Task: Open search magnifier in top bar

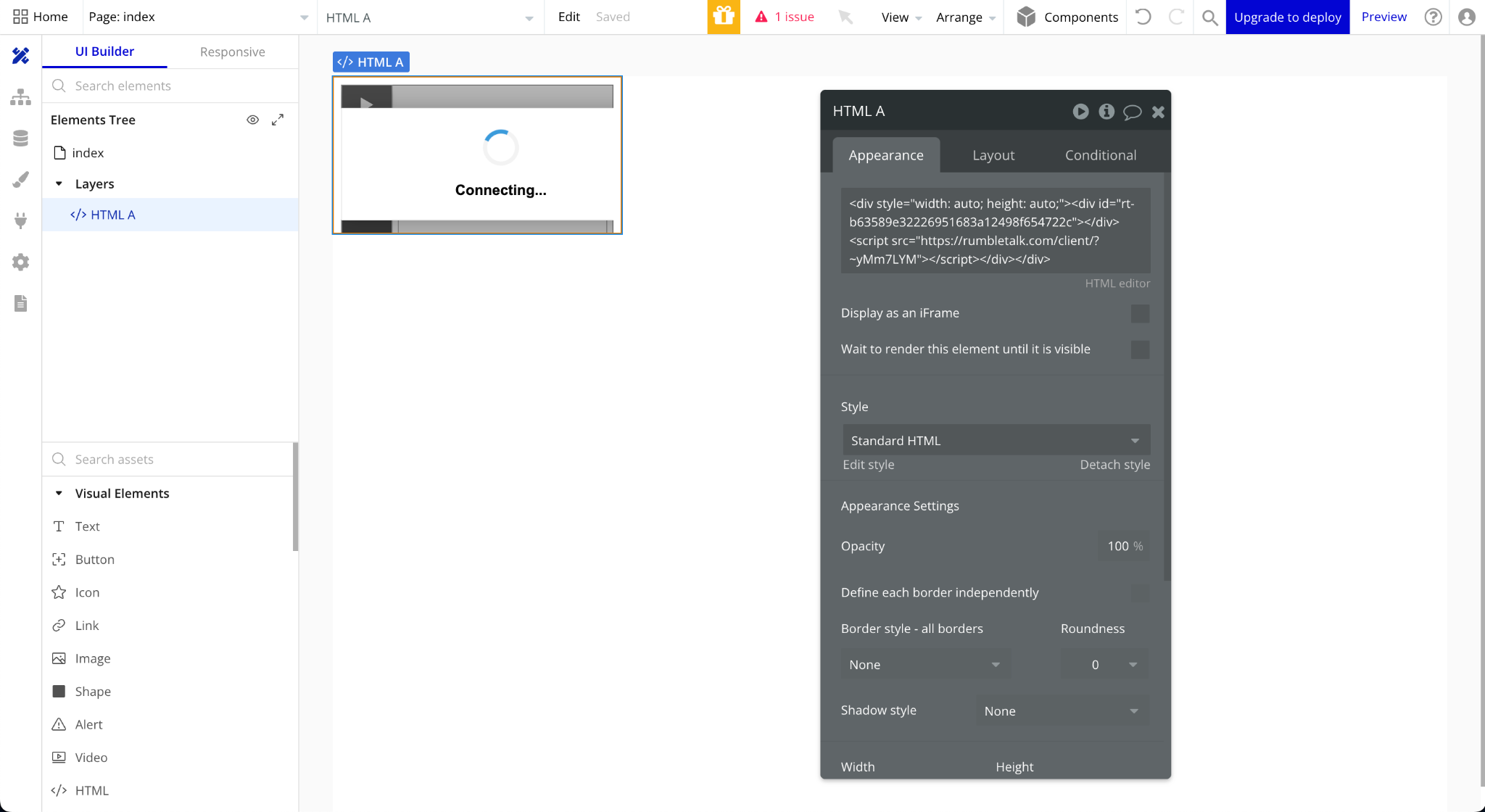Action: click(1209, 17)
